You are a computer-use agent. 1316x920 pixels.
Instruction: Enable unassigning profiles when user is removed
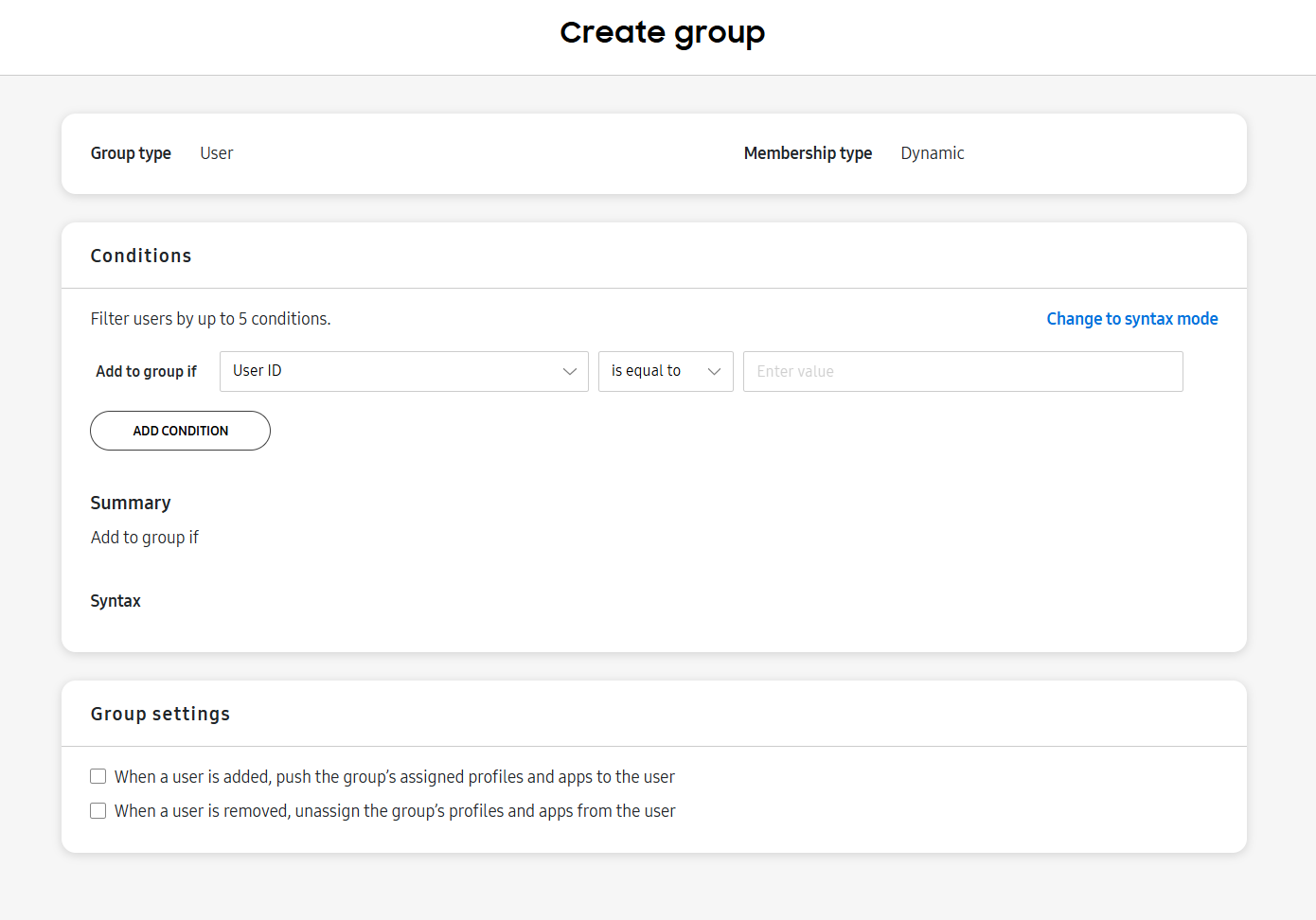[x=98, y=810]
